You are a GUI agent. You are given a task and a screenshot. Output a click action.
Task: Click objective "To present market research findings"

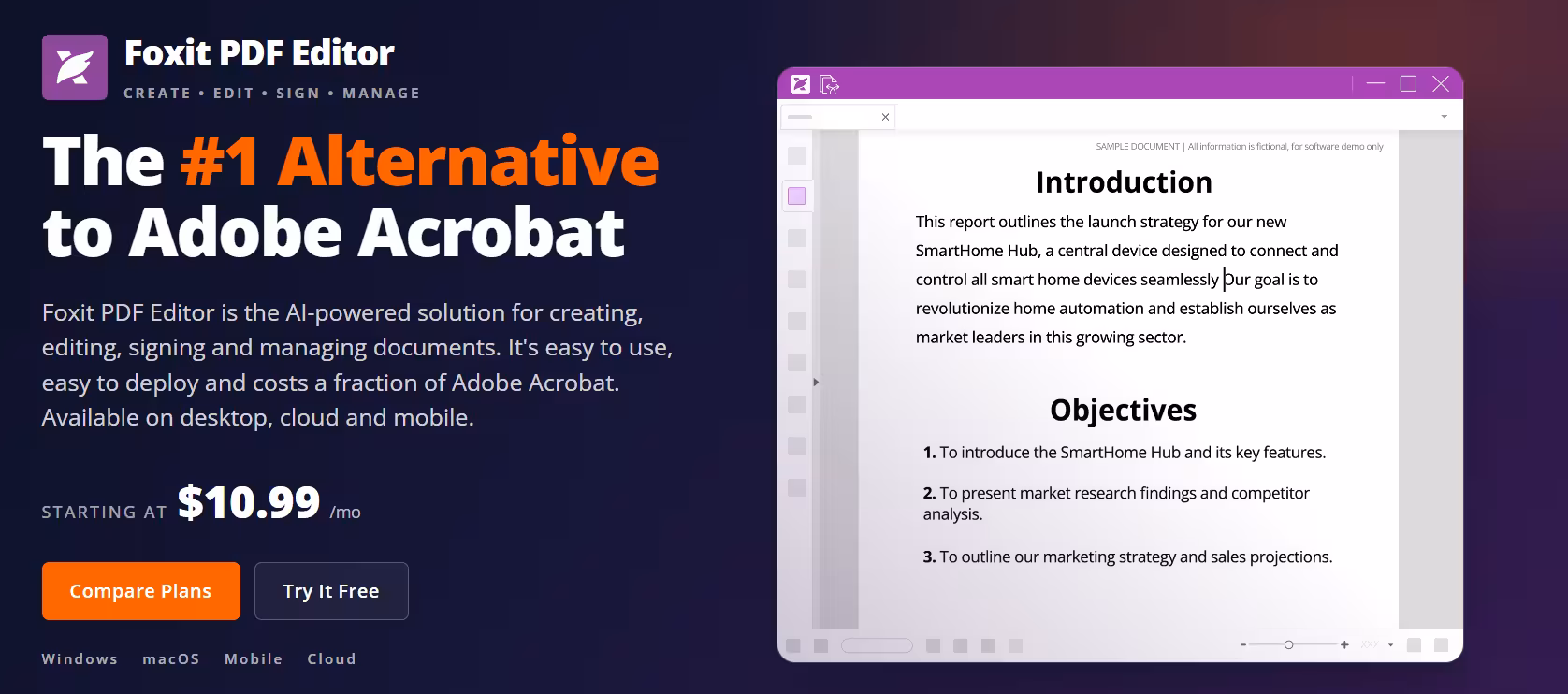click(x=1116, y=503)
